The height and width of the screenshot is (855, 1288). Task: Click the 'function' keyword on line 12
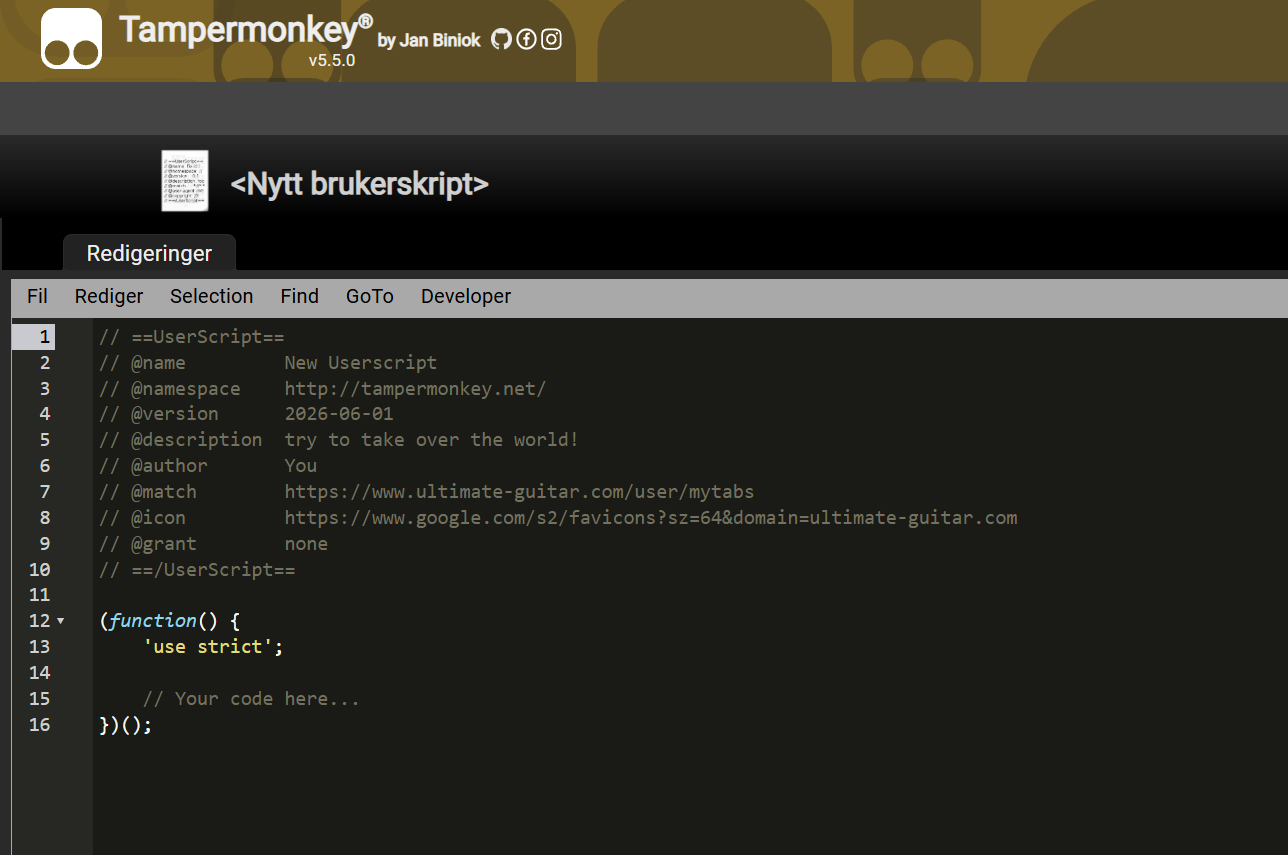pyautogui.click(x=154, y=621)
